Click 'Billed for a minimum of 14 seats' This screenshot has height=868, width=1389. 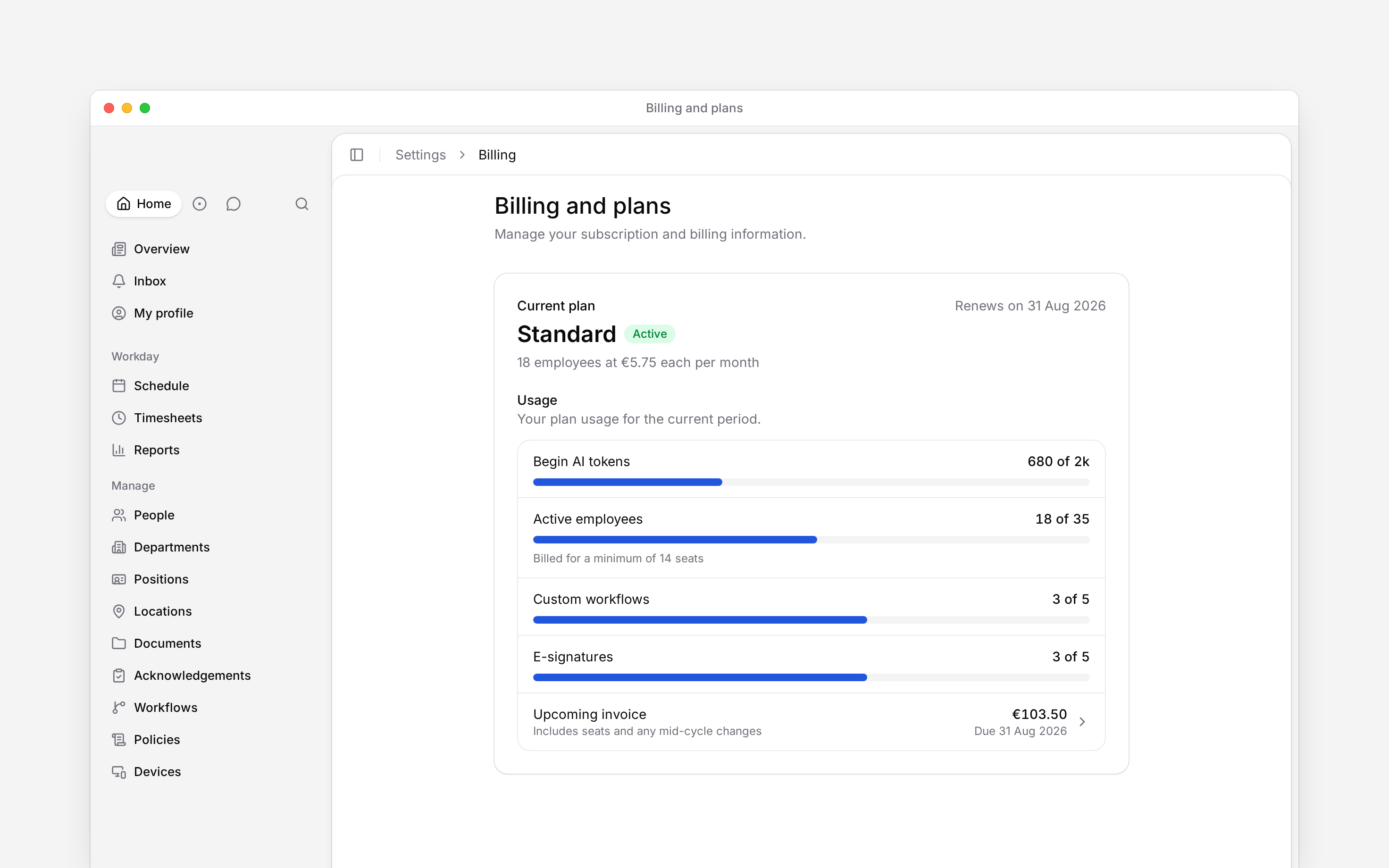click(618, 559)
